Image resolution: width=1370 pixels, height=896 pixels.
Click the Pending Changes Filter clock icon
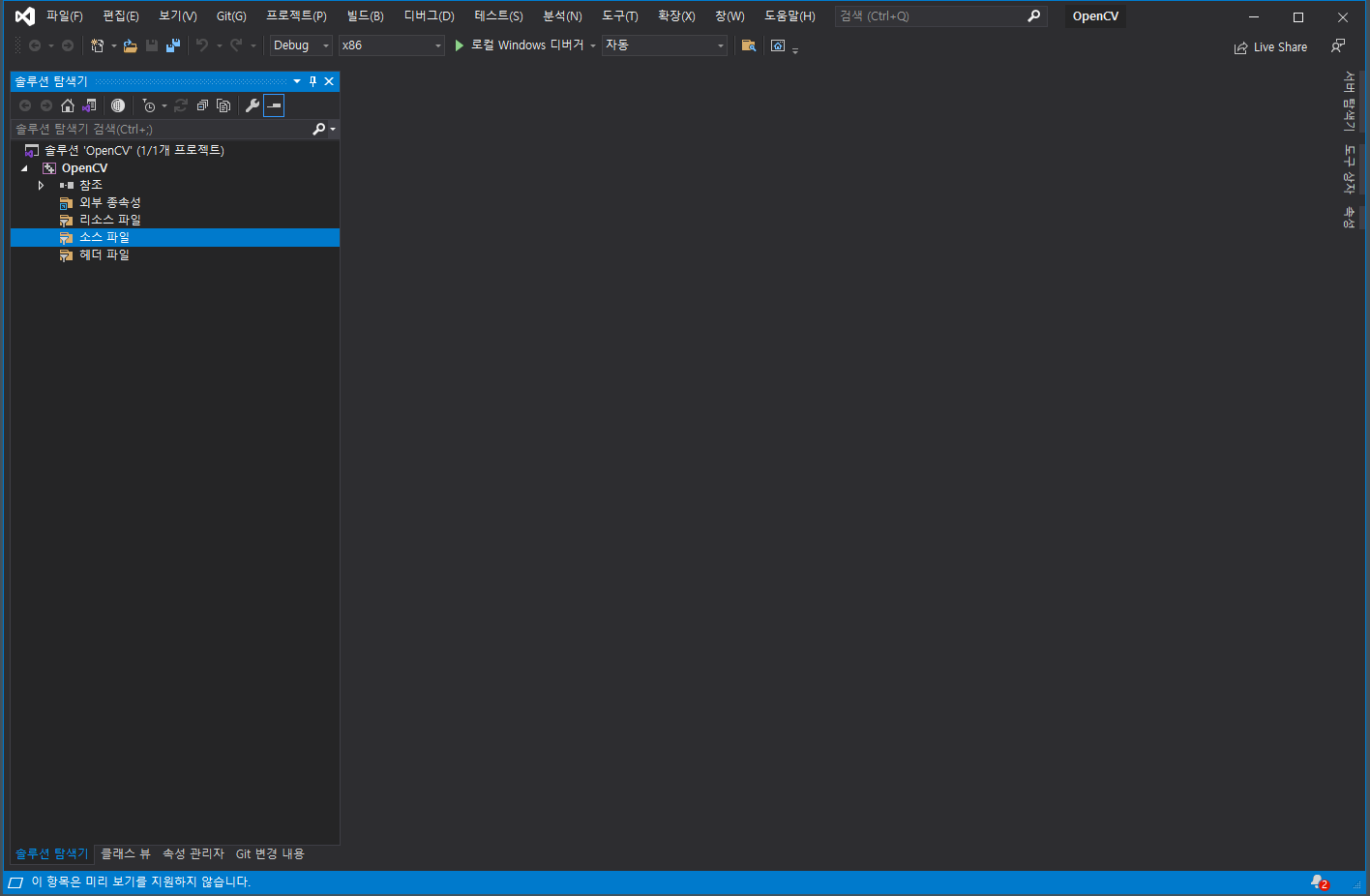coord(149,105)
